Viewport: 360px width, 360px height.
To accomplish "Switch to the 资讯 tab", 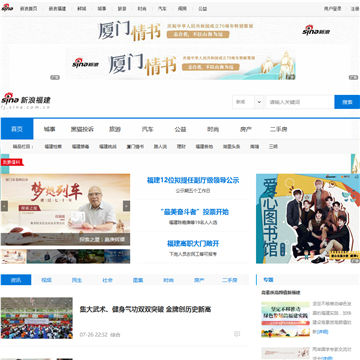I will 16,280.
